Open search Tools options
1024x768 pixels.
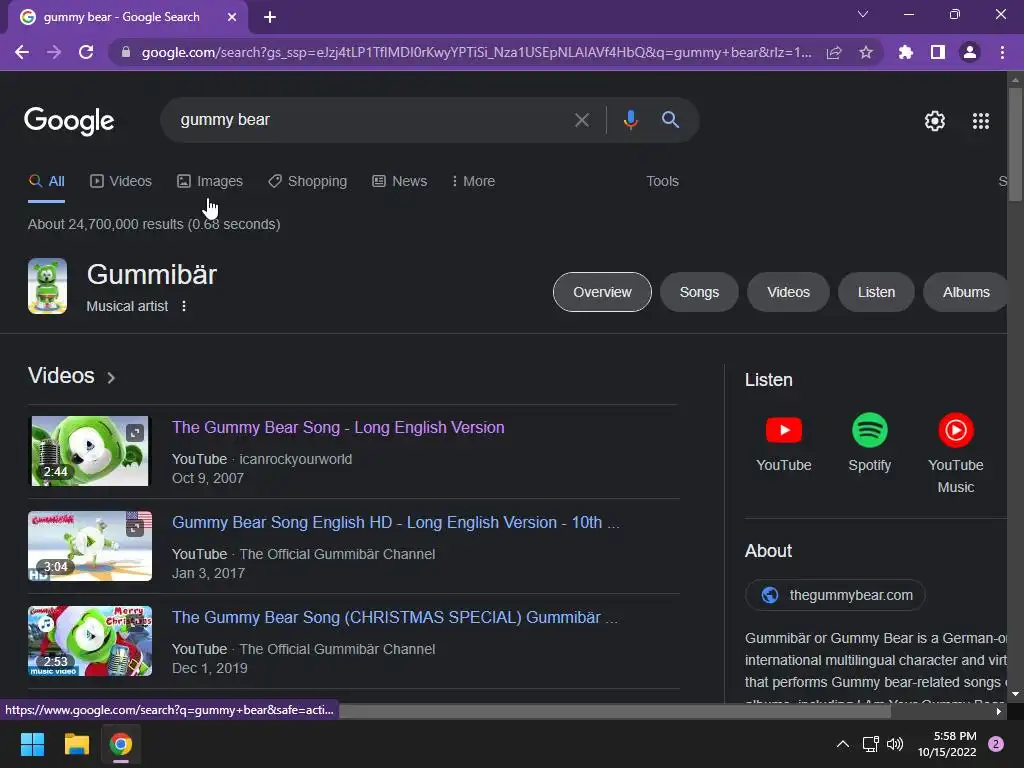[662, 182]
